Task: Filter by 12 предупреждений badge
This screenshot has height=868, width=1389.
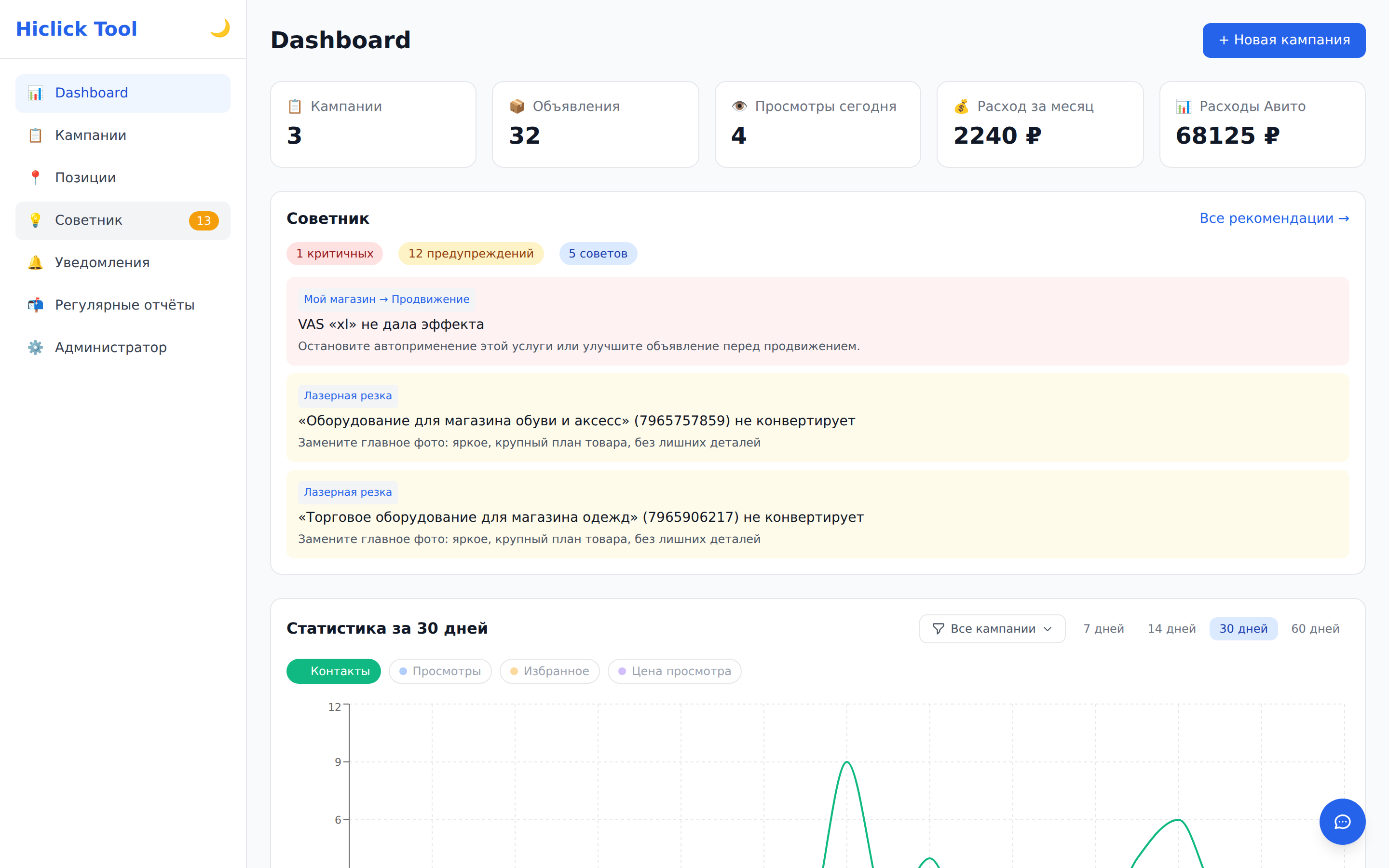Action: [471, 254]
